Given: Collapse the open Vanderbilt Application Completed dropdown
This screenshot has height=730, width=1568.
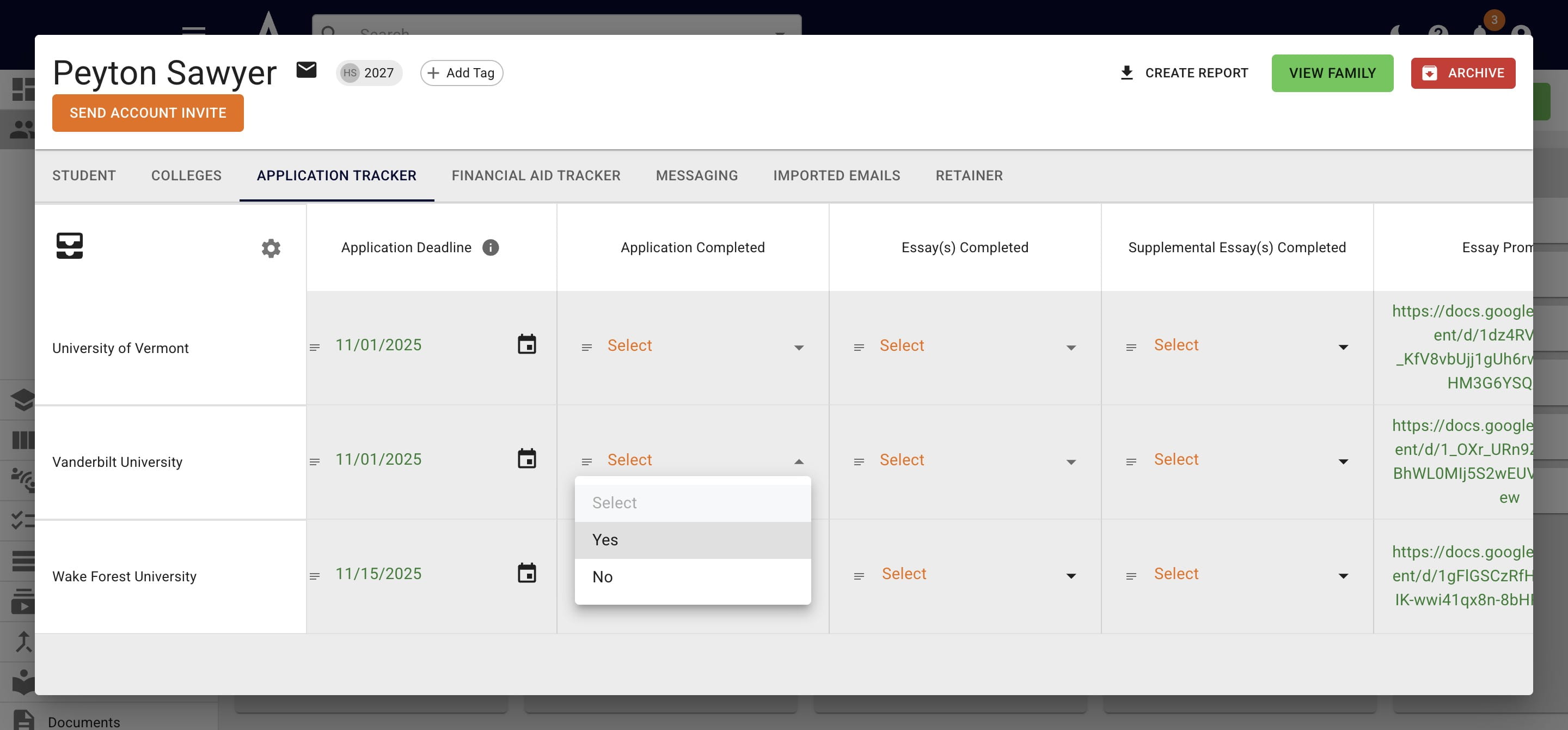Looking at the screenshot, I should (x=799, y=461).
